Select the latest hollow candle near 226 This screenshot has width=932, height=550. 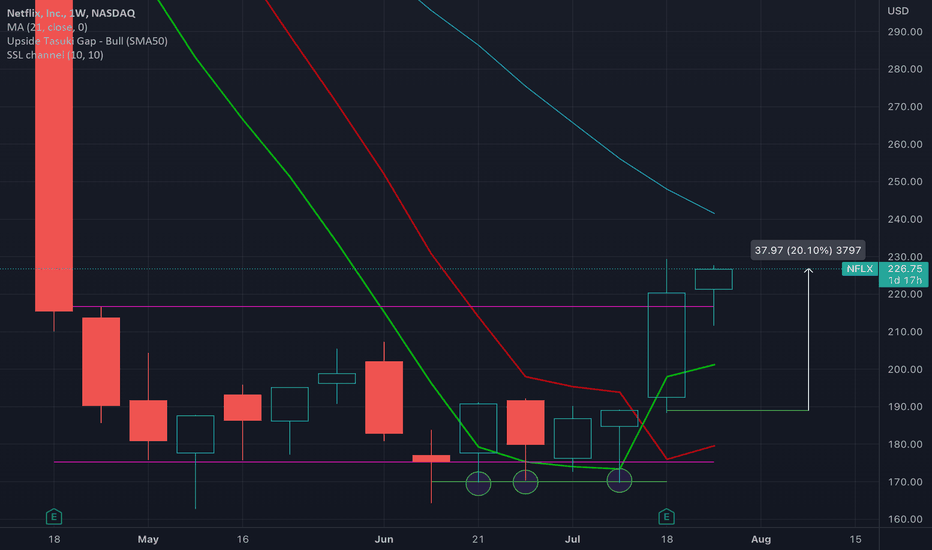coord(714,279)
